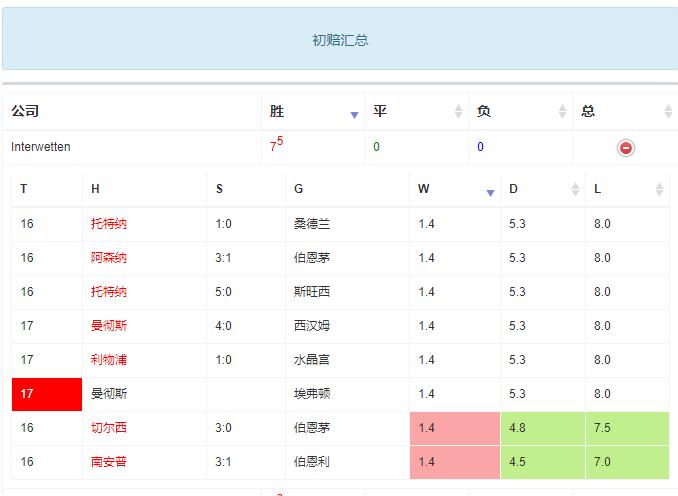The height and width of the screenshot is (496, 678).
Task: Click green 4.8 draw odds cell
Action: [x=543, y=428]
